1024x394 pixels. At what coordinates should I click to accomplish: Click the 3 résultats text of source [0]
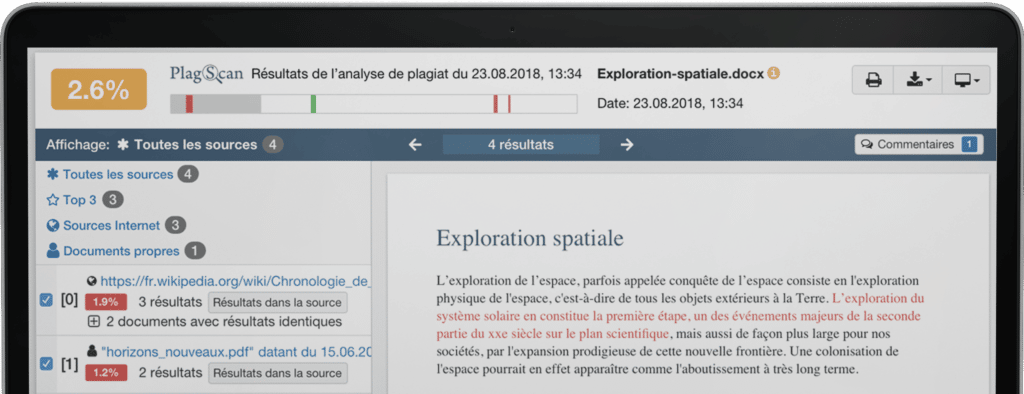[170, 303]
